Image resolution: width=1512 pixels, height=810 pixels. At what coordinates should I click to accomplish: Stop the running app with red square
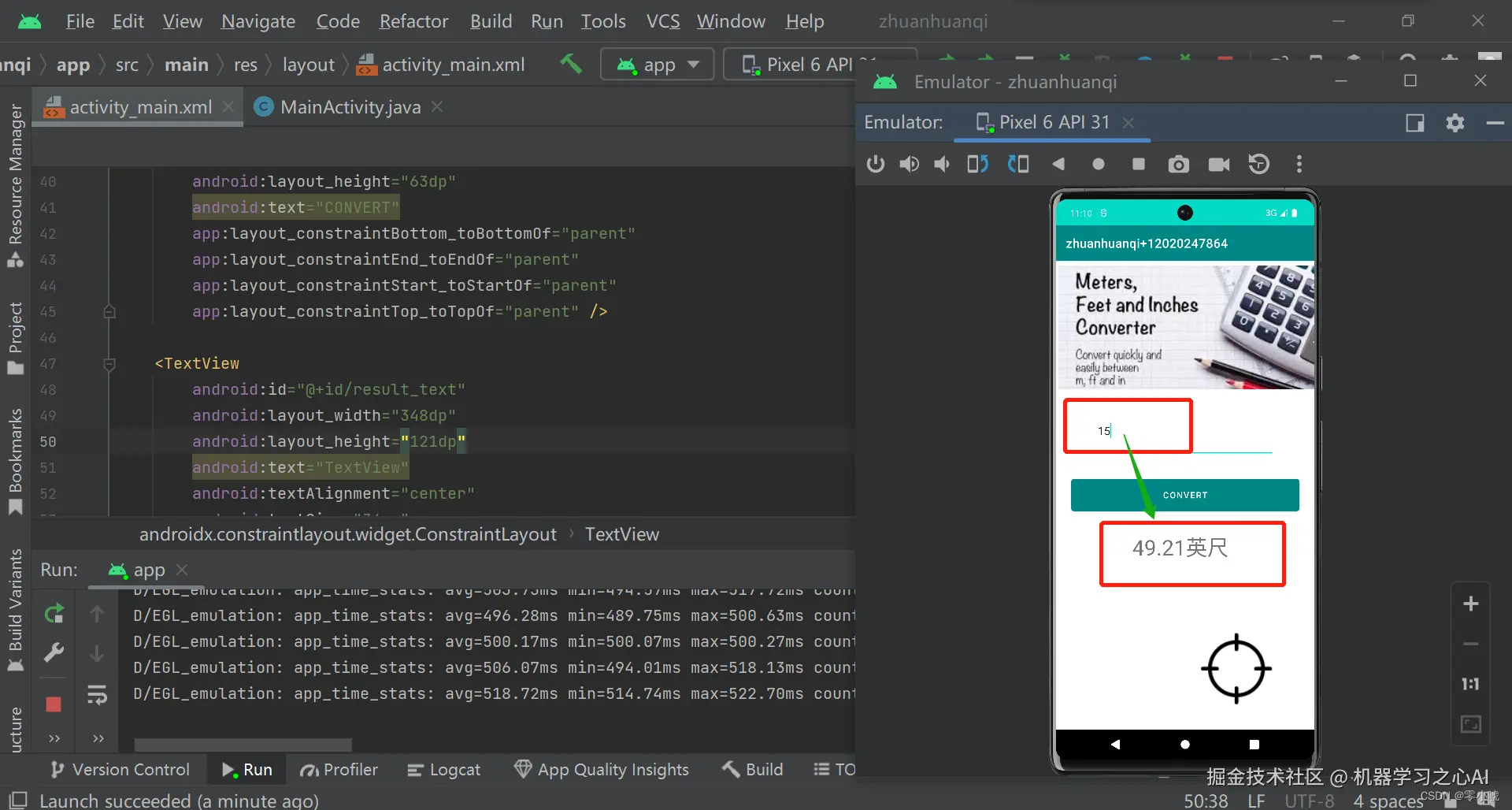tap(54, 704)
